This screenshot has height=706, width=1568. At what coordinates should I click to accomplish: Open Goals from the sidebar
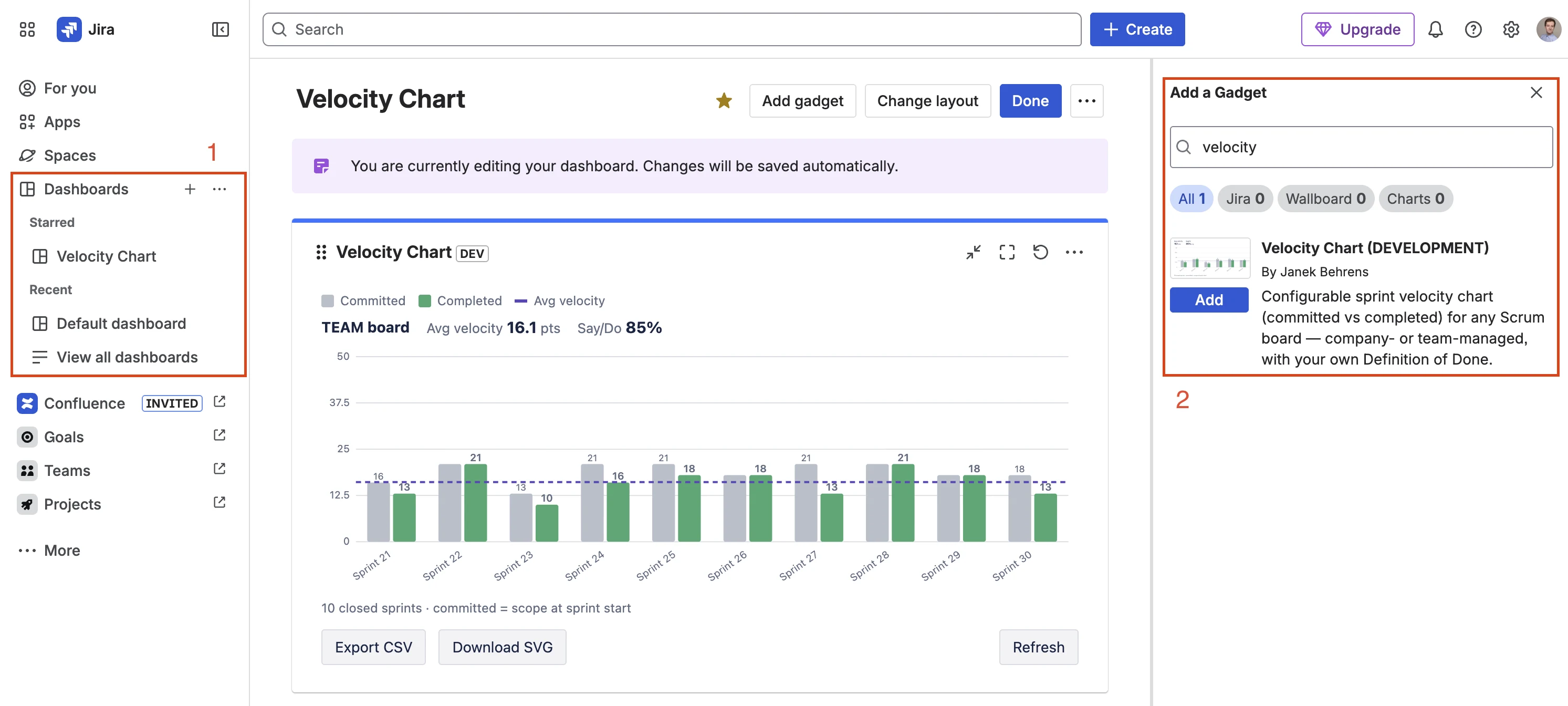point(64,437)
